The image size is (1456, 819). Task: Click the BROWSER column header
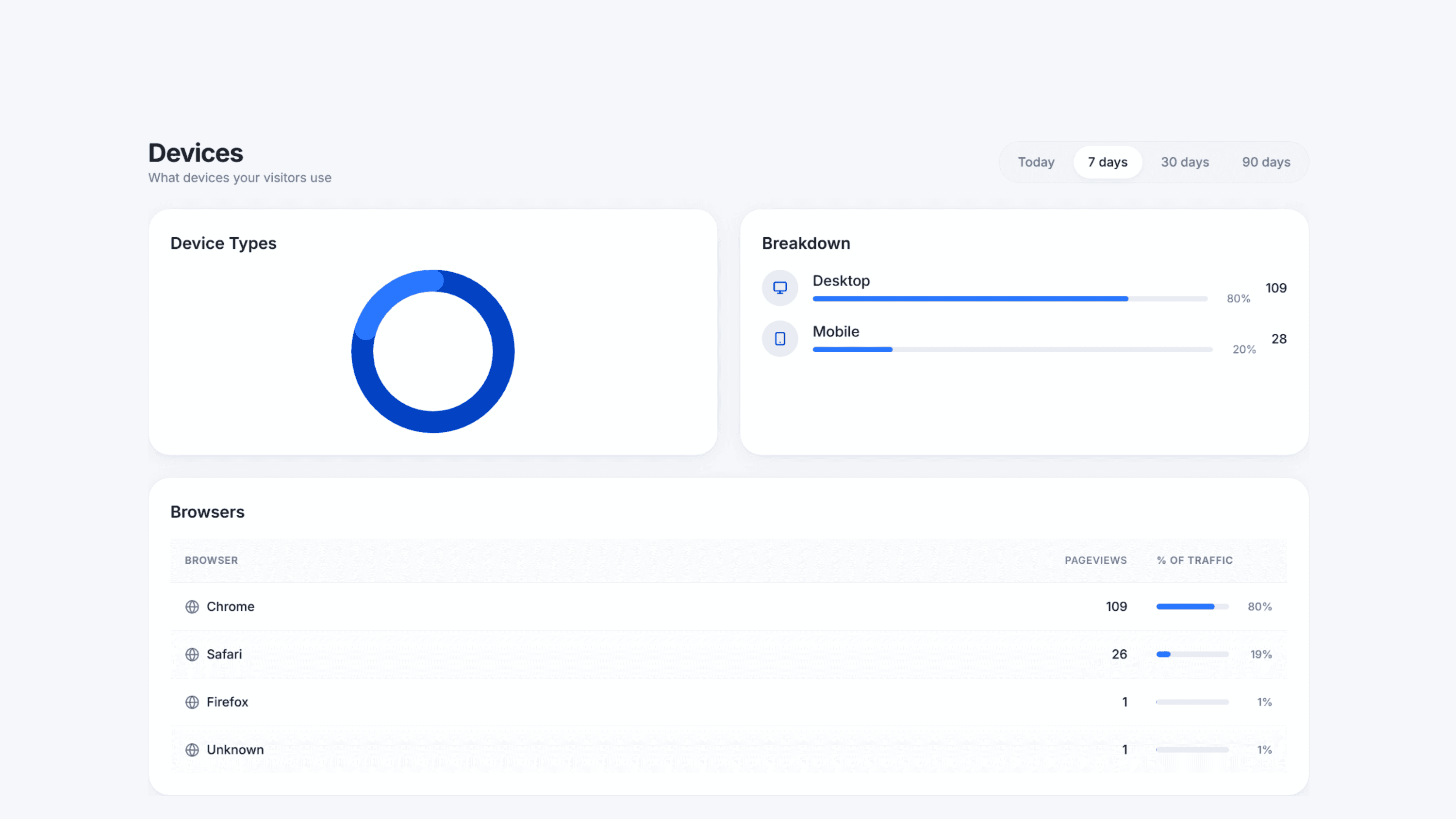point(212,560)
